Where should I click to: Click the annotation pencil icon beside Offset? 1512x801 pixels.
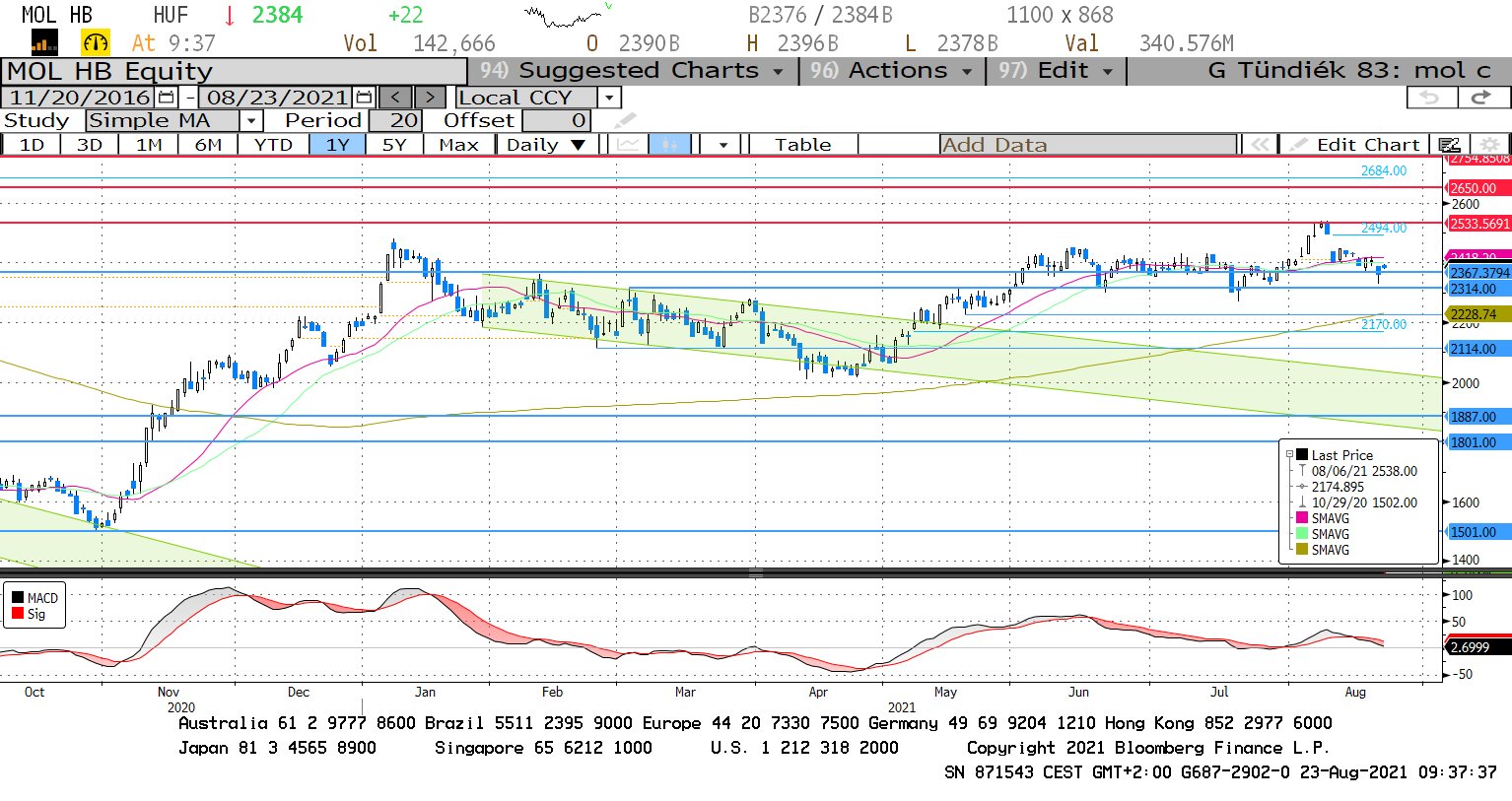tap(625, 121)
